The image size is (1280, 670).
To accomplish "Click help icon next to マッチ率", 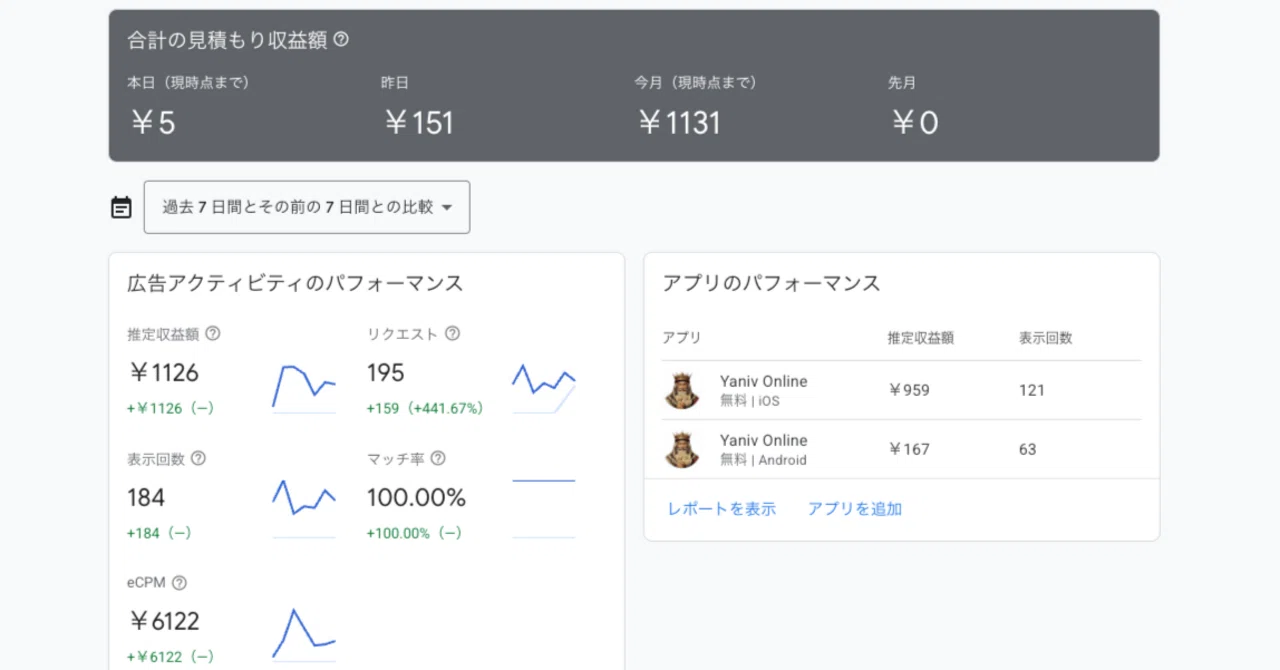I will 437,459.
